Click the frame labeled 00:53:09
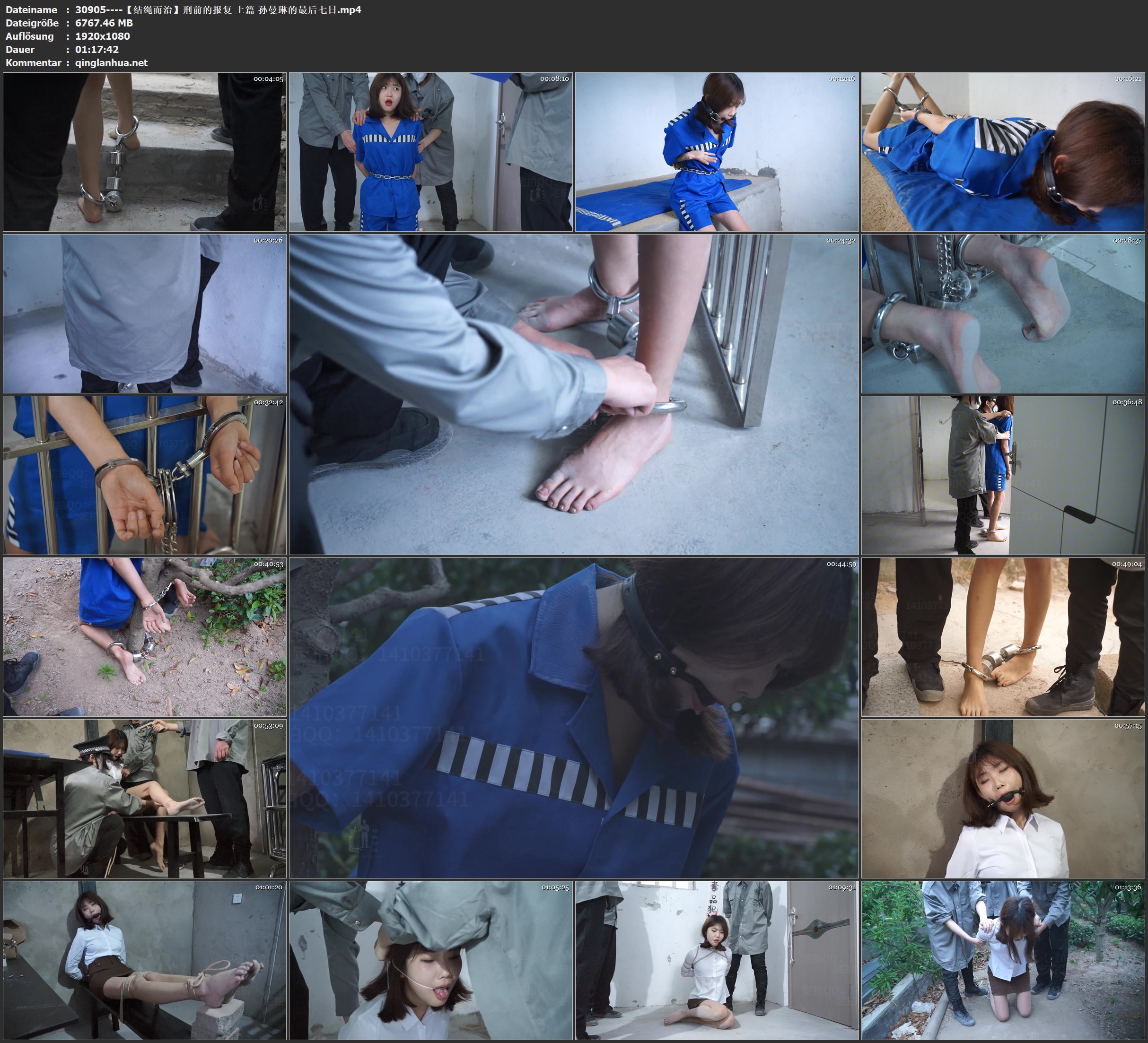This screenshot has height=1043, width=1148. pyautogui.click(x=145, y=798)
